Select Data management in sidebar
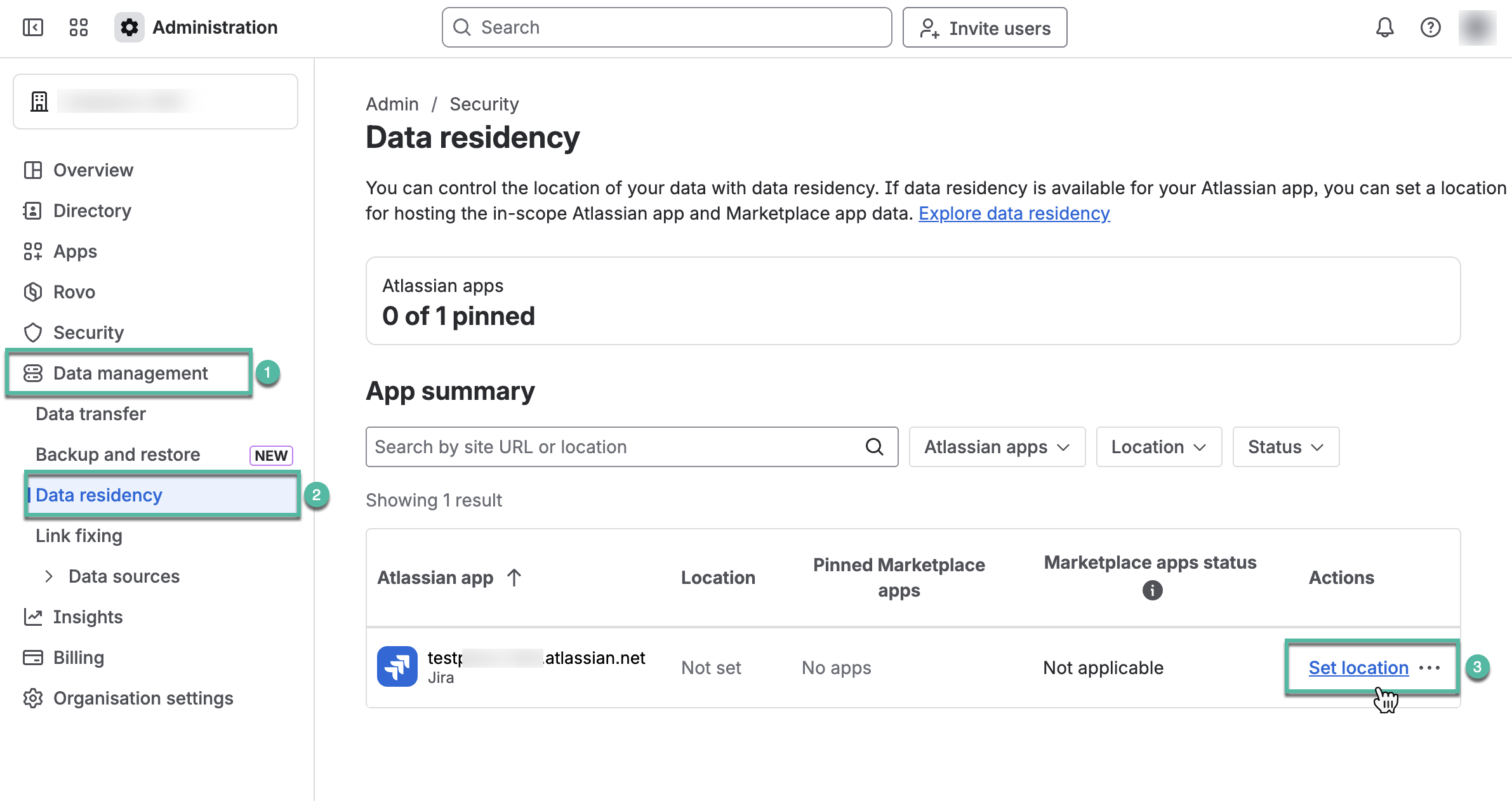Screen dimensions: 1512x801 tap(129, 373)
